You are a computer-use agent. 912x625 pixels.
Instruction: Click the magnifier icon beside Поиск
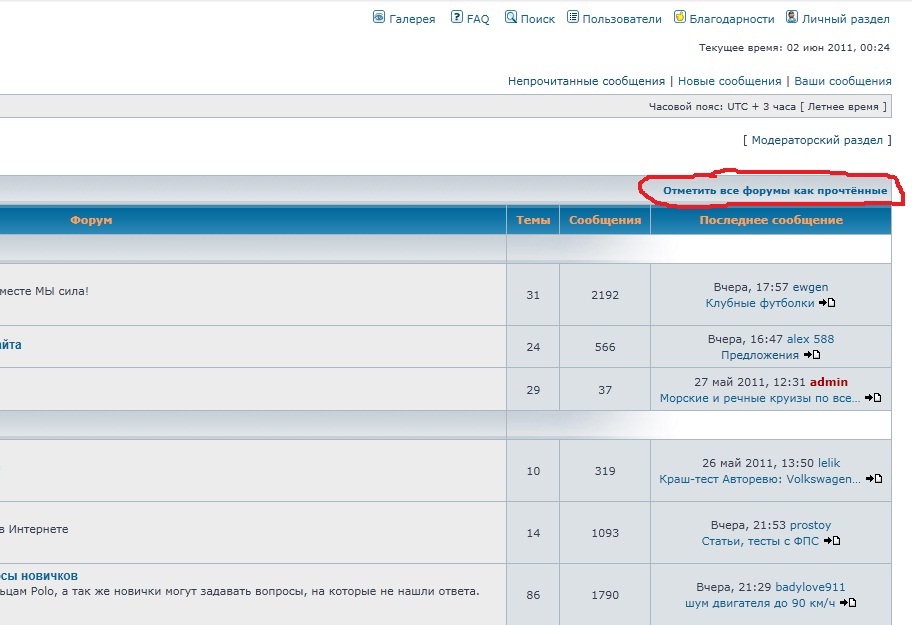coord(511,17)
